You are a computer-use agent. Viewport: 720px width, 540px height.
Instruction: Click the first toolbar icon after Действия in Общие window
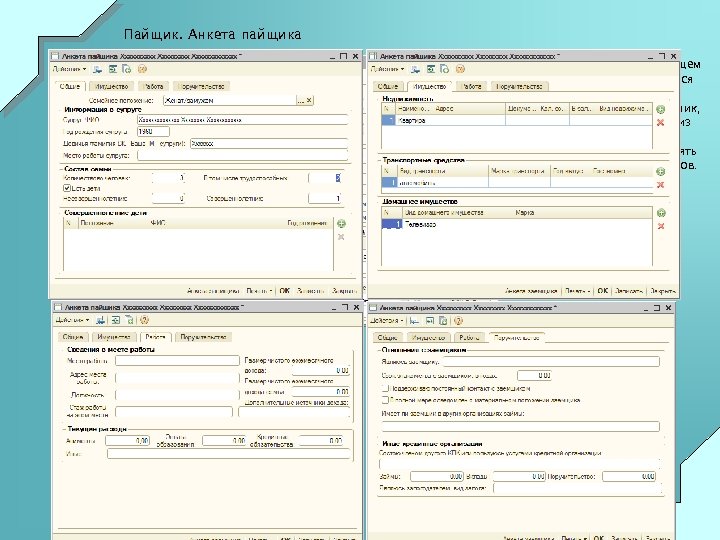[97, 69]
